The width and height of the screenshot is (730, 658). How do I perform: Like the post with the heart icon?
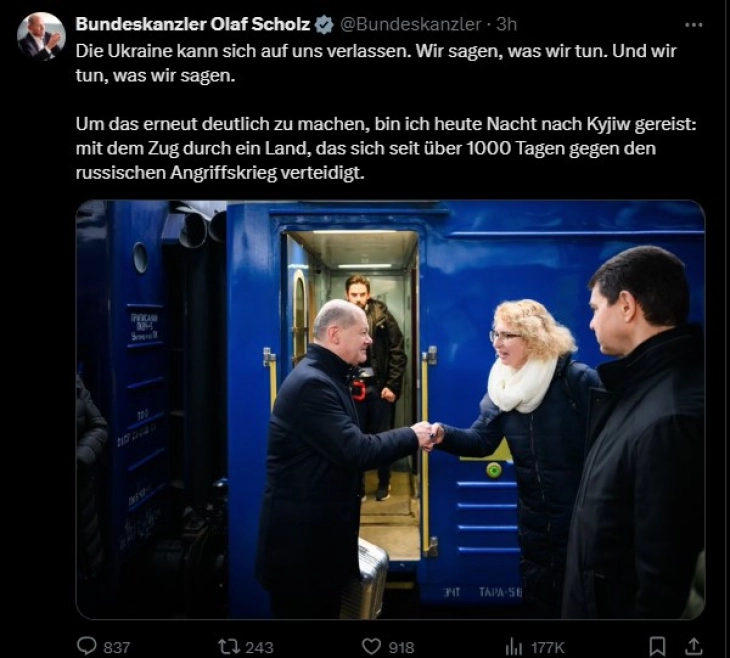372,646
